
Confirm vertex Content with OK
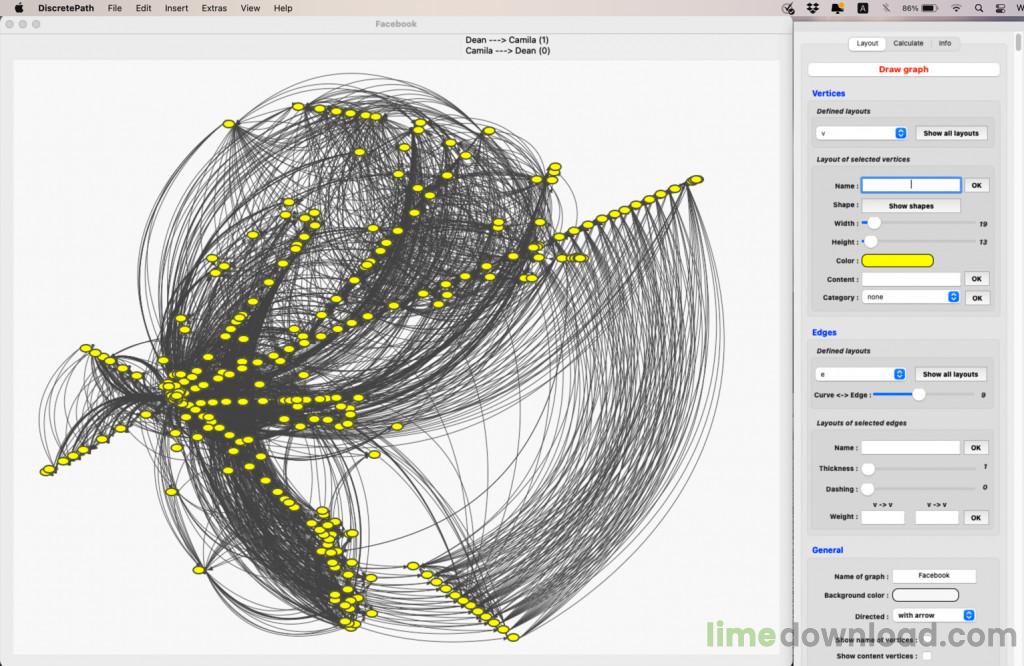[x=976, y=279]
